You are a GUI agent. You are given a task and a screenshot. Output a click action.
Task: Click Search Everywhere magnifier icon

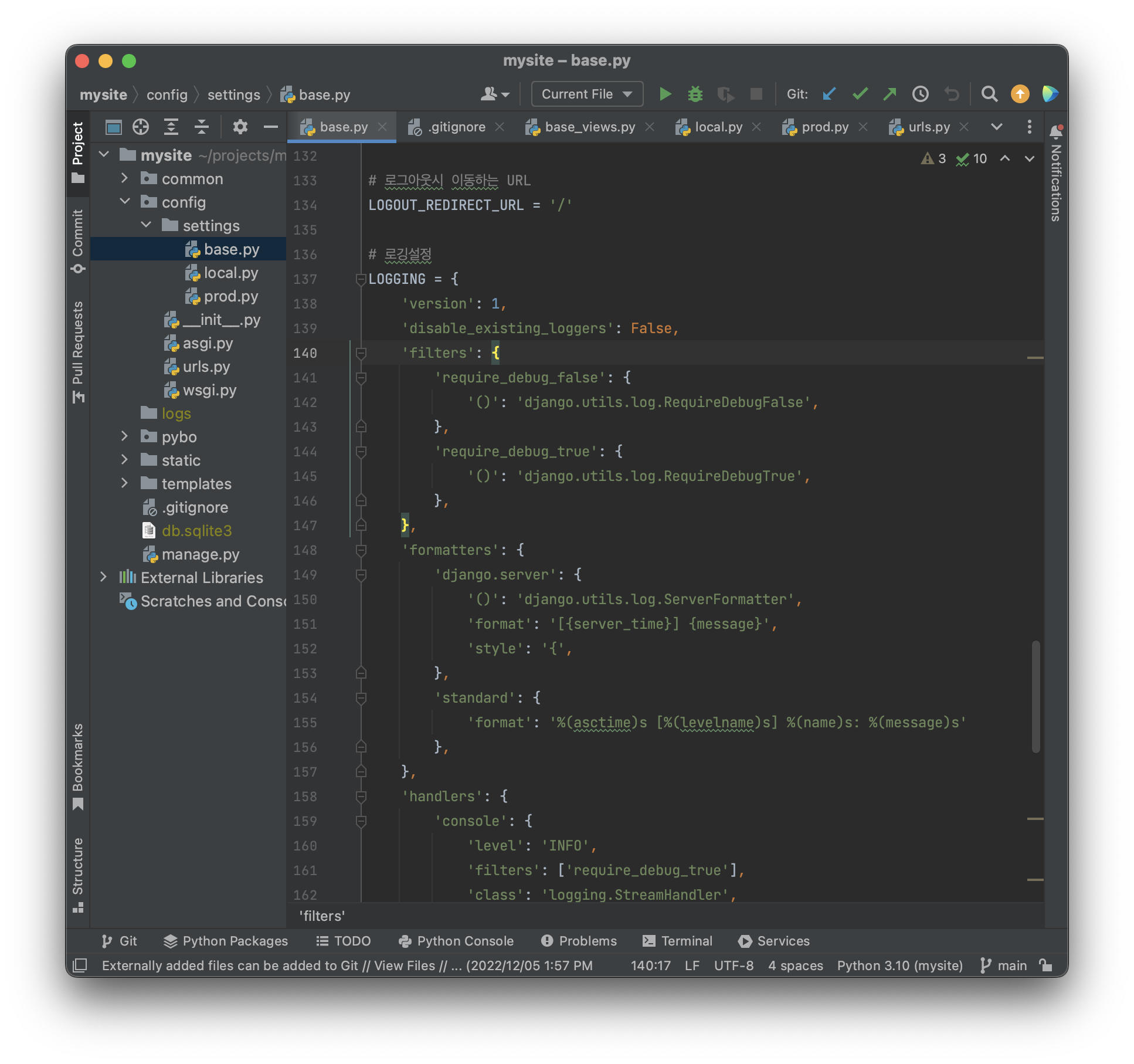tap(989, 94)
